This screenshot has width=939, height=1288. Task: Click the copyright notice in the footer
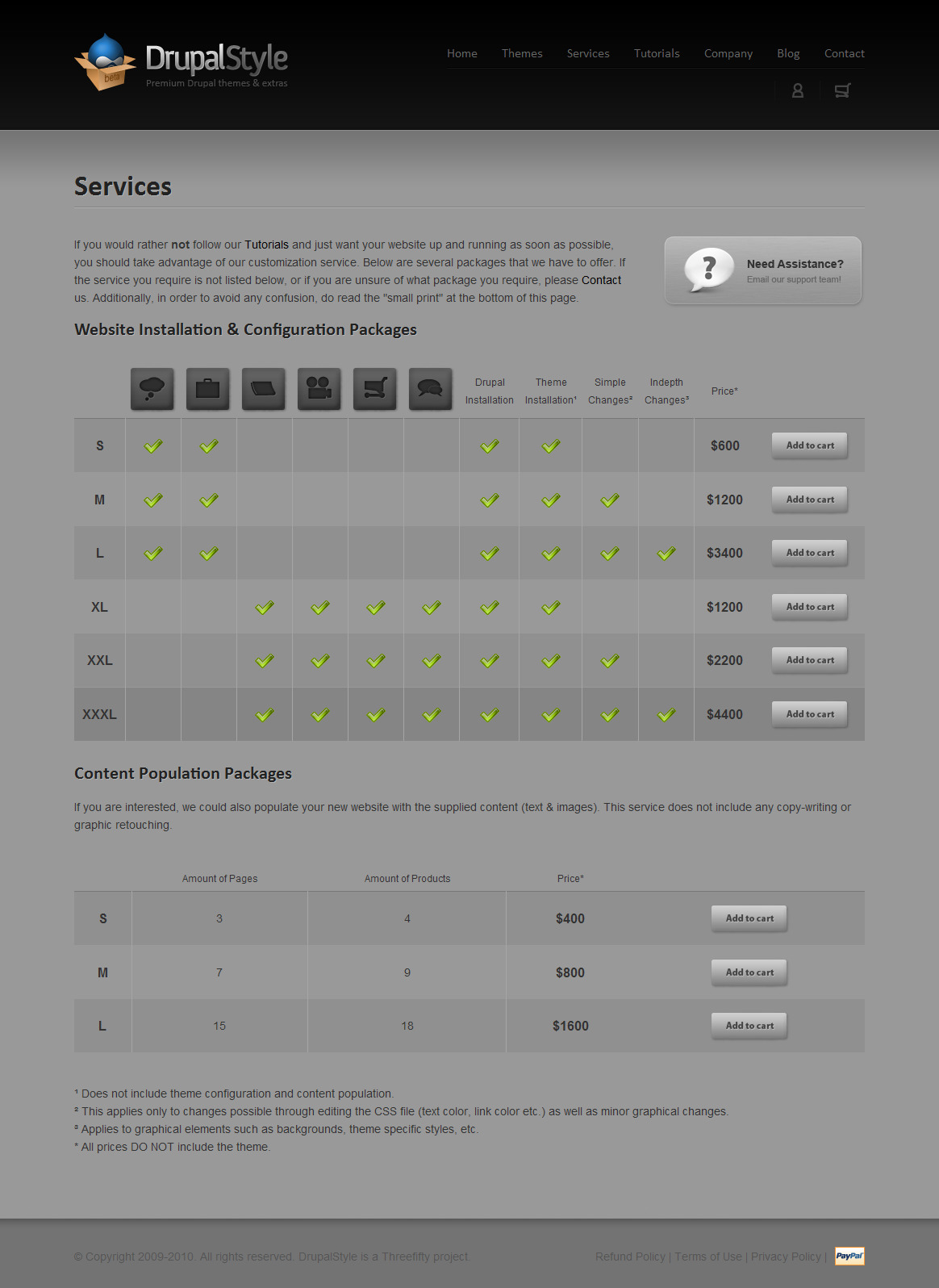tap(272, 1257)
